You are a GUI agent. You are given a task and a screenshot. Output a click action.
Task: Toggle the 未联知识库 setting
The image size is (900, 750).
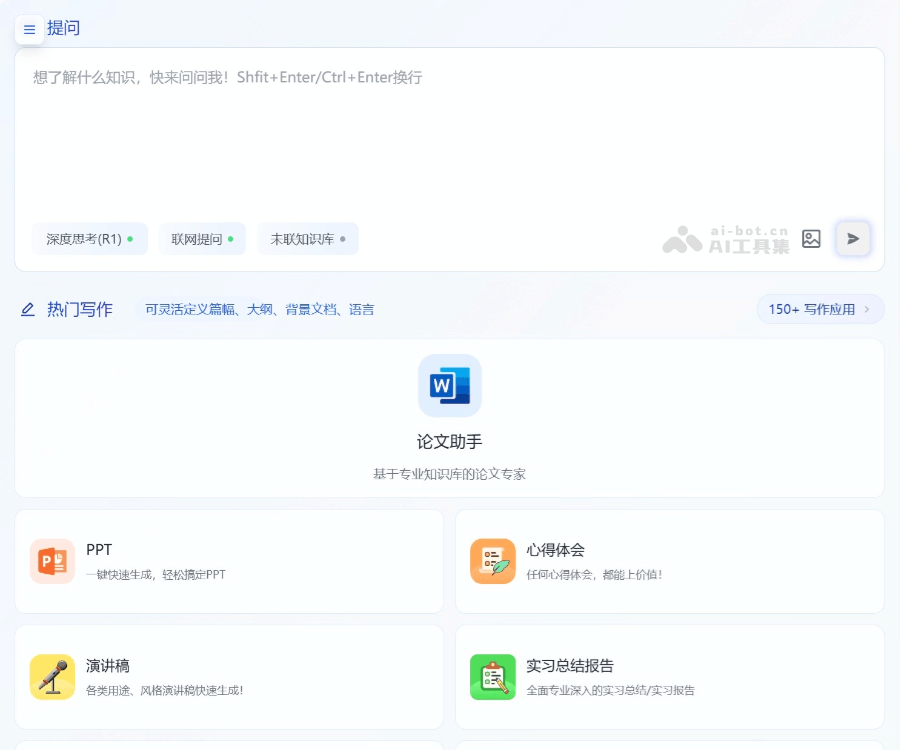(308, 239)
